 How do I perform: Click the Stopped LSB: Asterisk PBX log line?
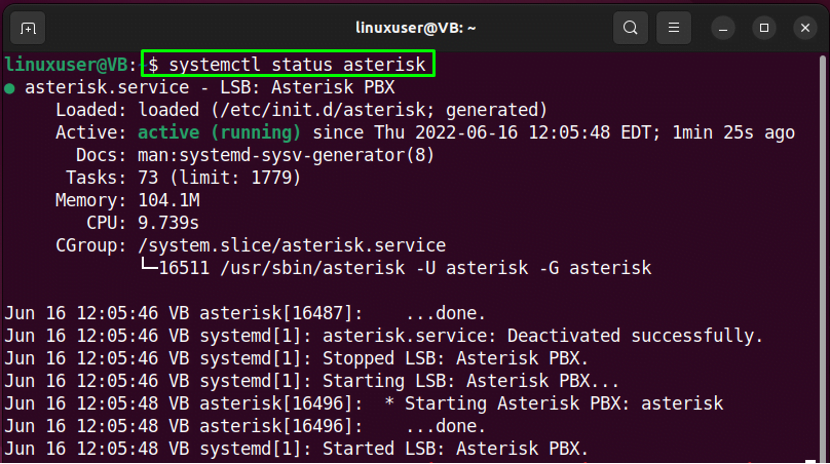tap(296, 359)
